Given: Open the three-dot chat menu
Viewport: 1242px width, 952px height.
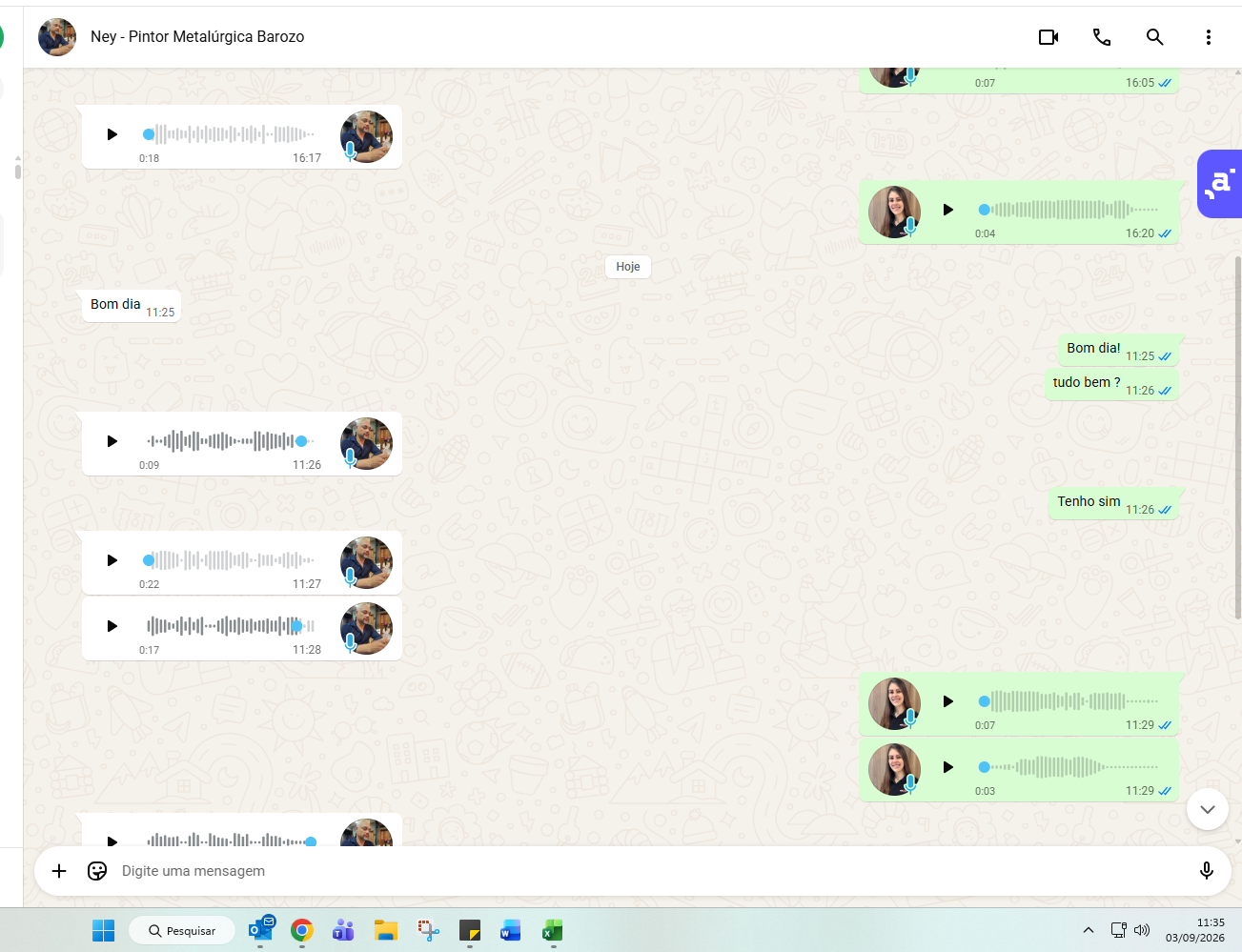Looking at the screenshot, I should pos(1209,37).
